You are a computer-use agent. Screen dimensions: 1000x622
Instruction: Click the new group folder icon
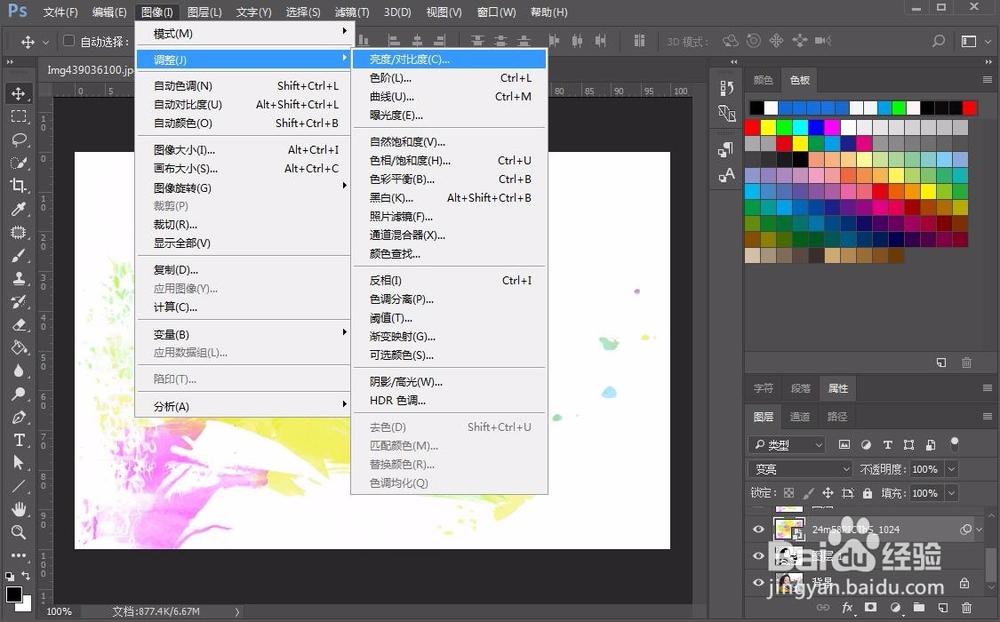click(x=919, y=607)
